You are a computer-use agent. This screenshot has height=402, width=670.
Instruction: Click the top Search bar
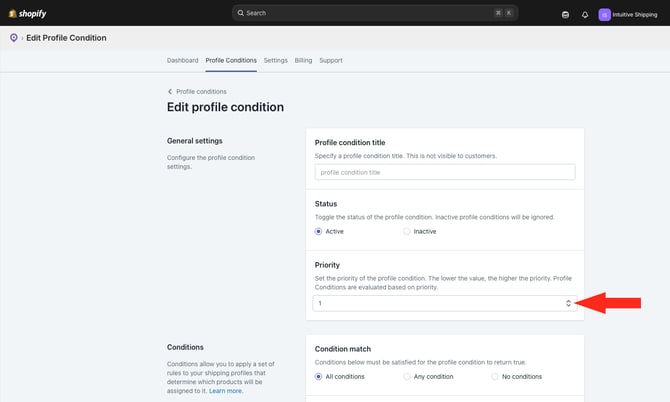(375, 13)
